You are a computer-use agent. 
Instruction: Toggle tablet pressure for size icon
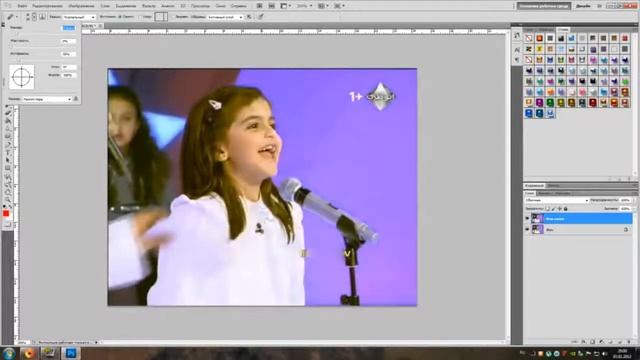[x=260, y=17]
